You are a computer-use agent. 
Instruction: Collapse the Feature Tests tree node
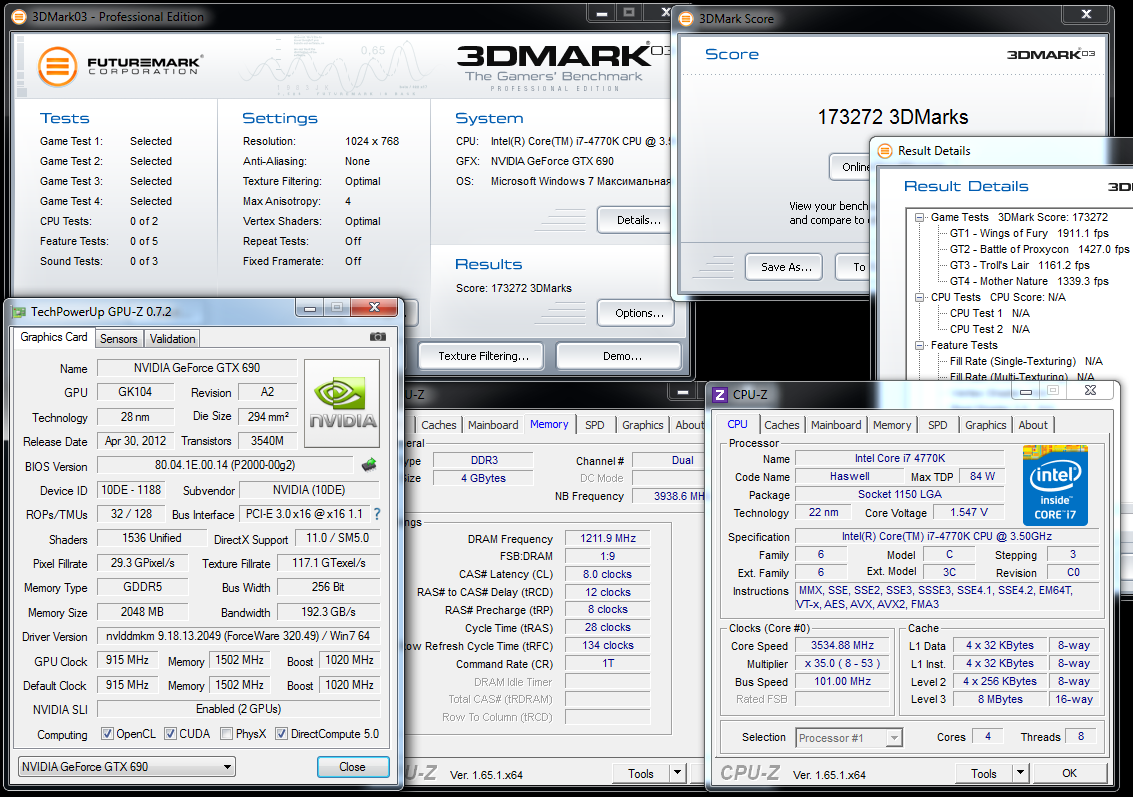pyautogui.click(x=919, y=345)
